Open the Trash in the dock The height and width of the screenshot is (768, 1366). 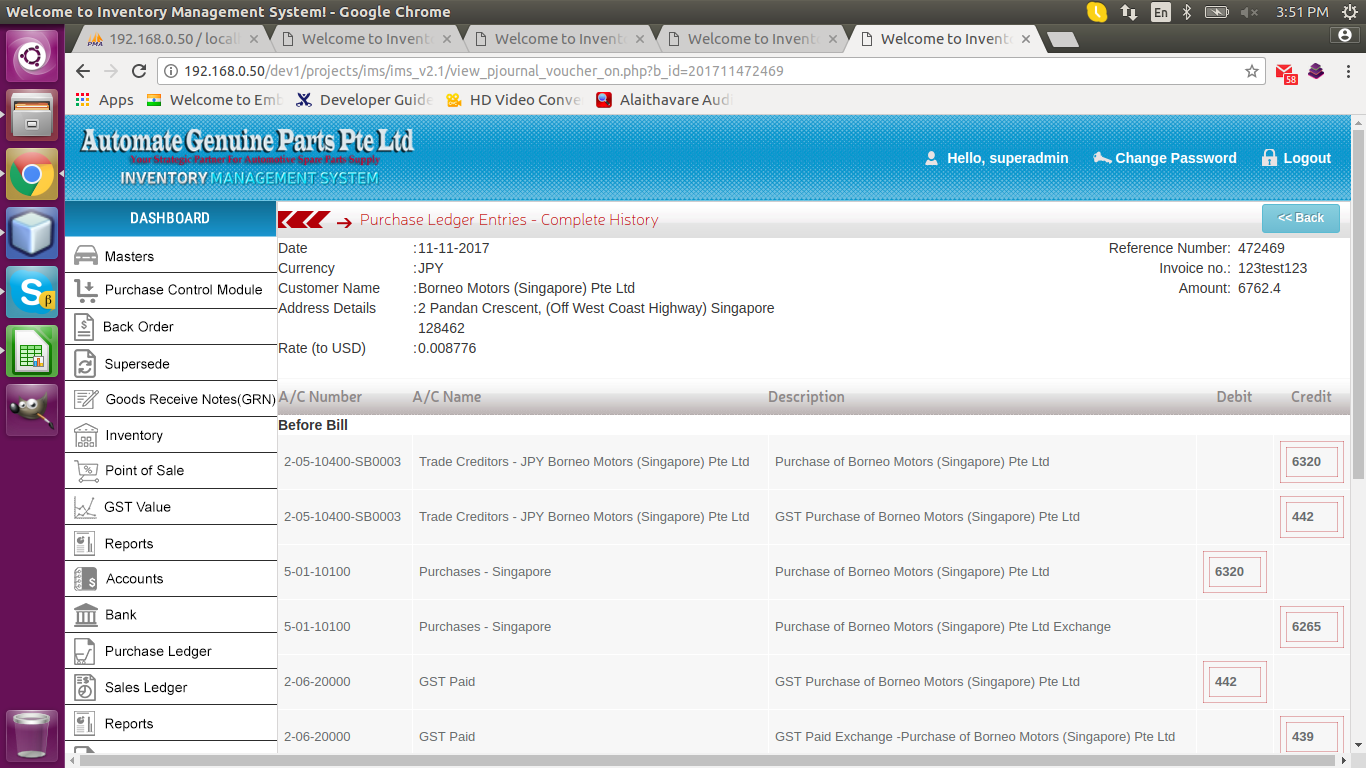pyautogui.click(x=32, y=736)
